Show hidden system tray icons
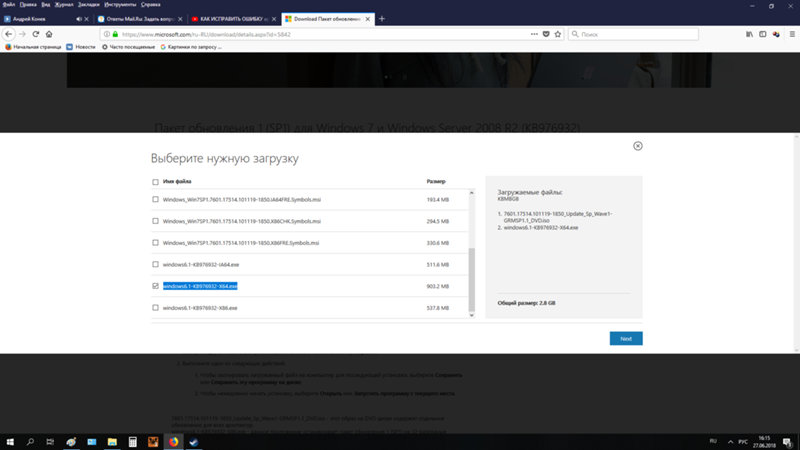The width and height of the screenshot is (800, 450). click(x=731, y=442)
